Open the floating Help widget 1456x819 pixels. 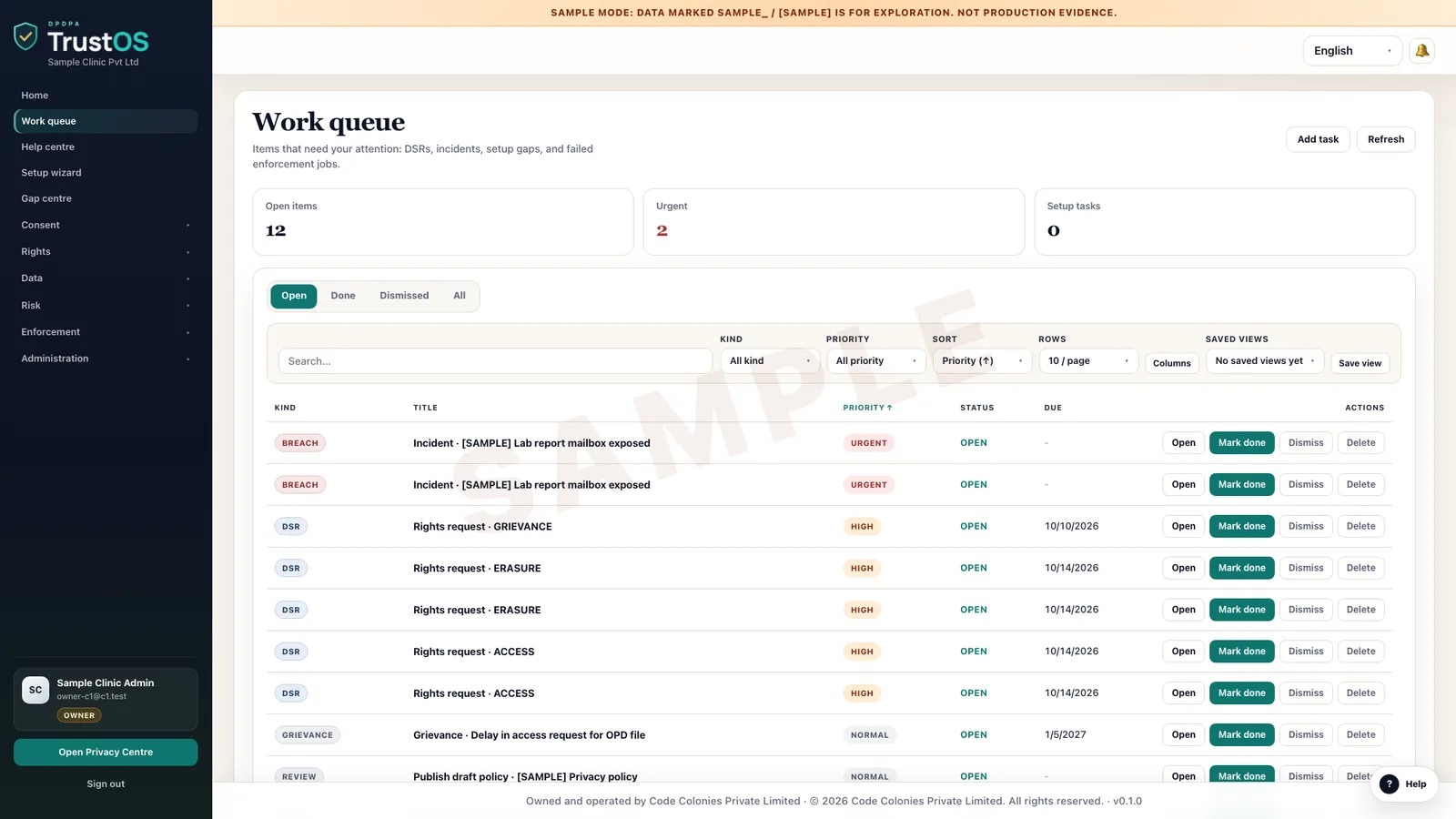[1404, 784]
